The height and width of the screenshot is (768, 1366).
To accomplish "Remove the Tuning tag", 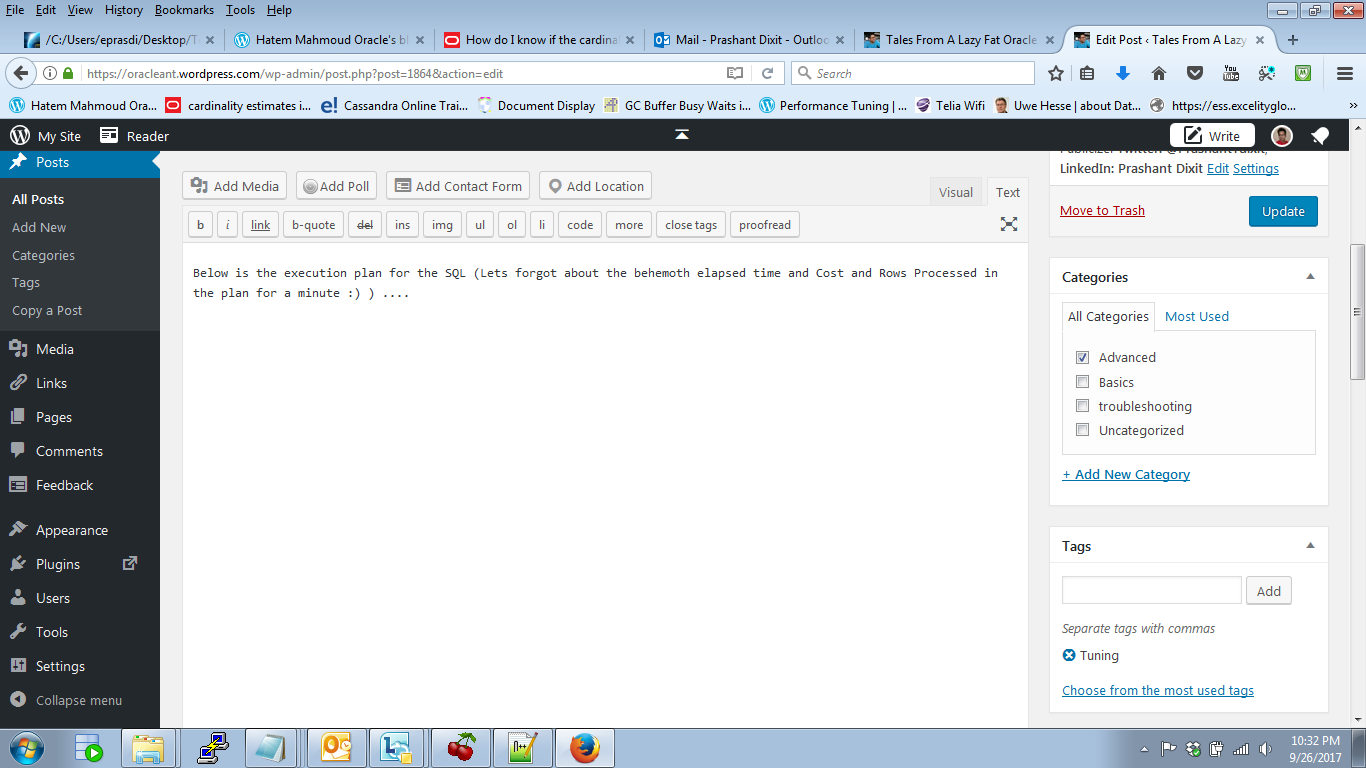I will pos(1069,655).
